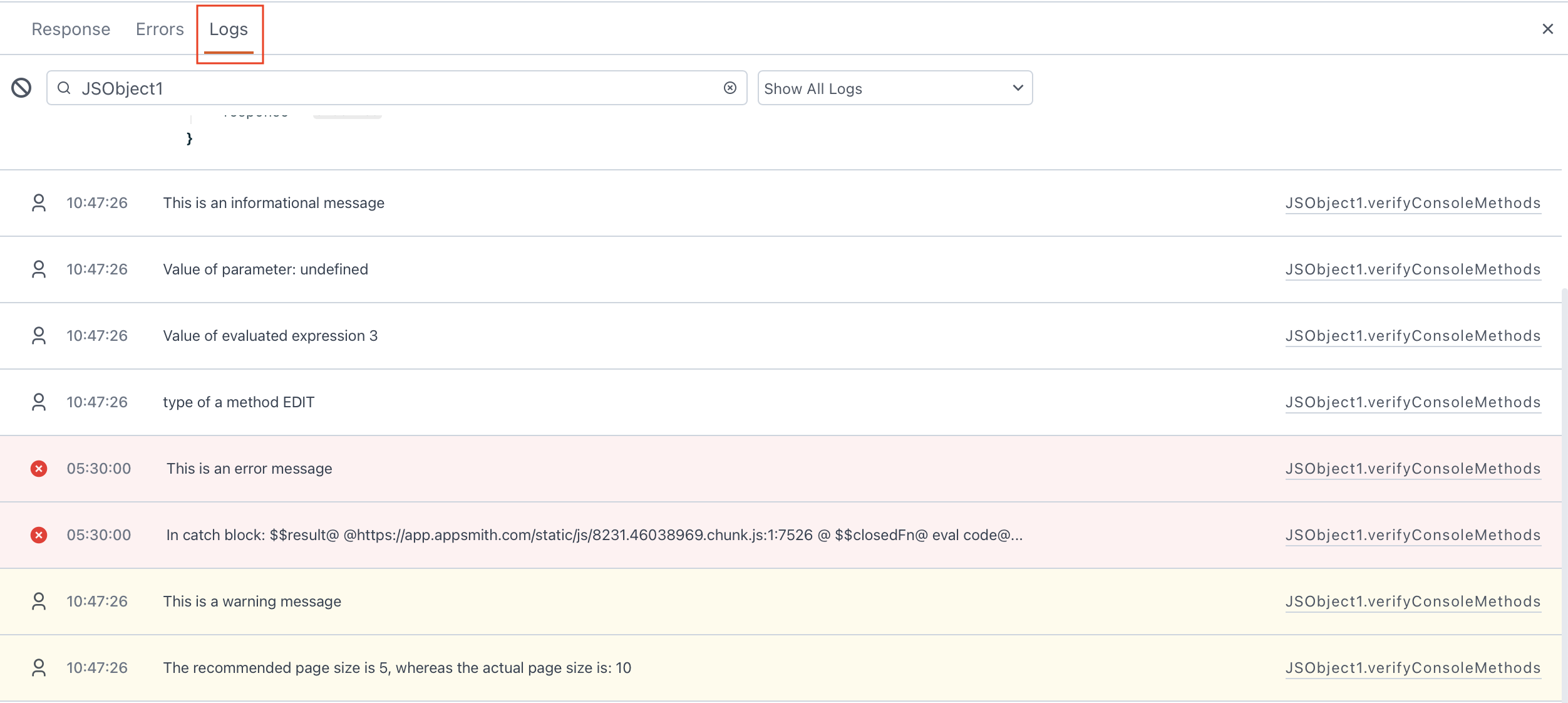Click the user icon beside informational message log

(x=39, y=202)
